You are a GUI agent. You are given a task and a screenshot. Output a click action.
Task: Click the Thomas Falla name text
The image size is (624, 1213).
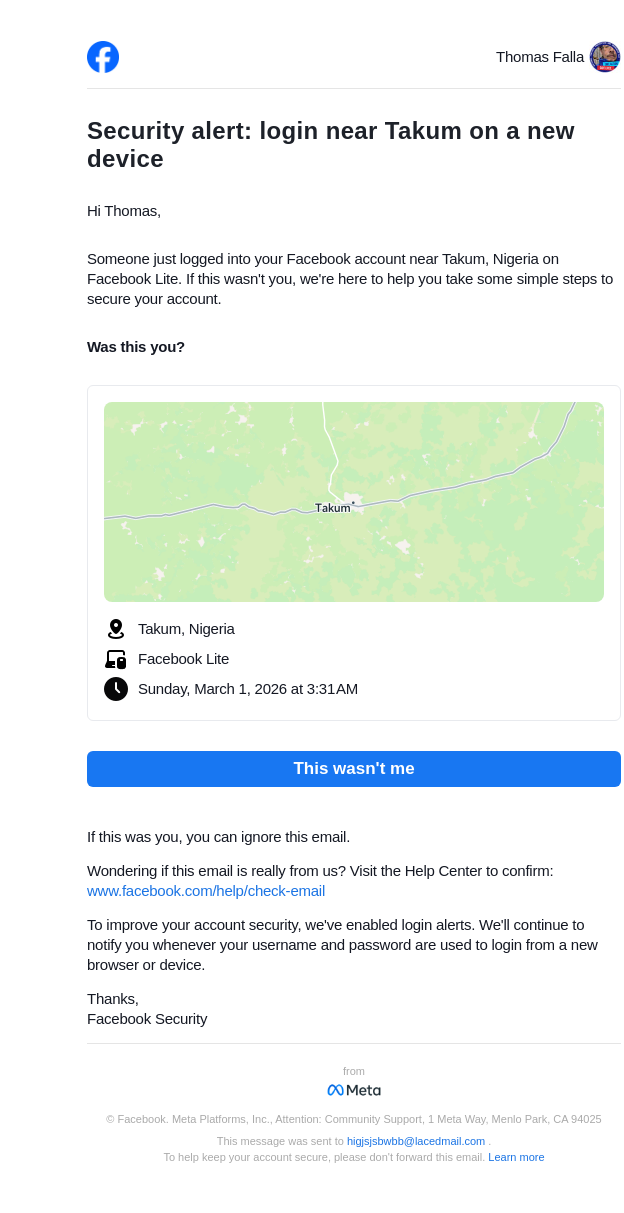click(x=540, y=57)
